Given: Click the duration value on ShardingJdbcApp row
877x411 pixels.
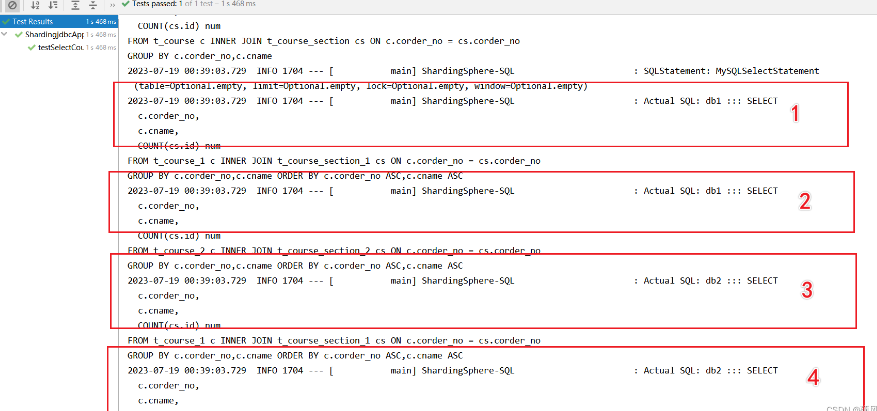Looking at the screenshot, I should click(101, 35).
